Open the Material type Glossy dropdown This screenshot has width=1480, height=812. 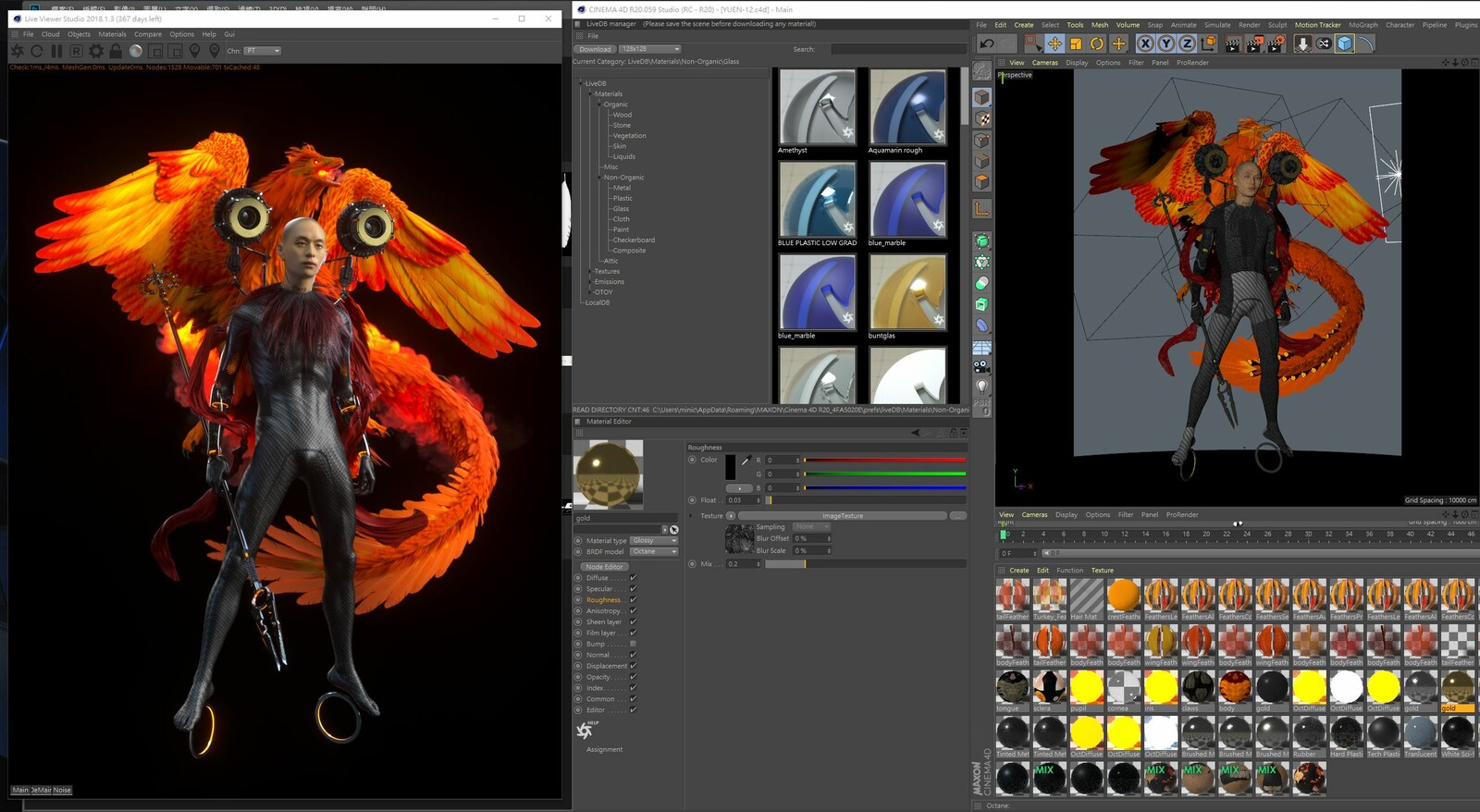[x=654, y=540]
